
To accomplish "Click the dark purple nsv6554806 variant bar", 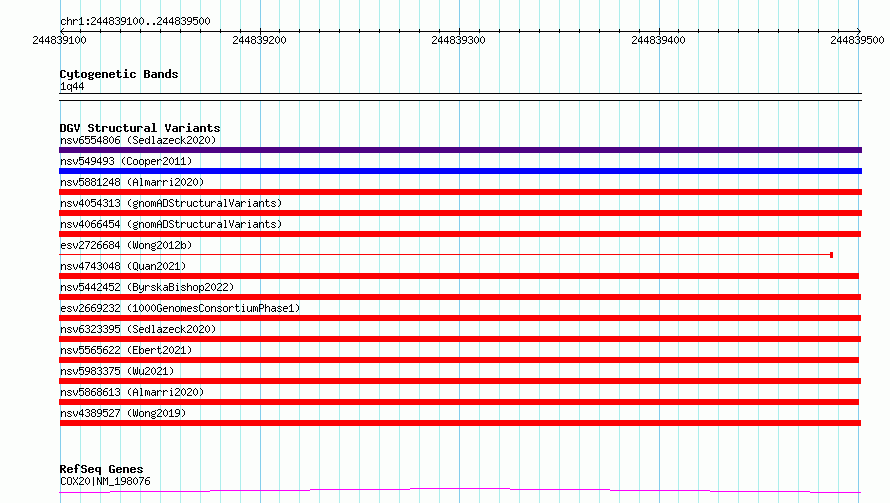I will click(460, 150).
